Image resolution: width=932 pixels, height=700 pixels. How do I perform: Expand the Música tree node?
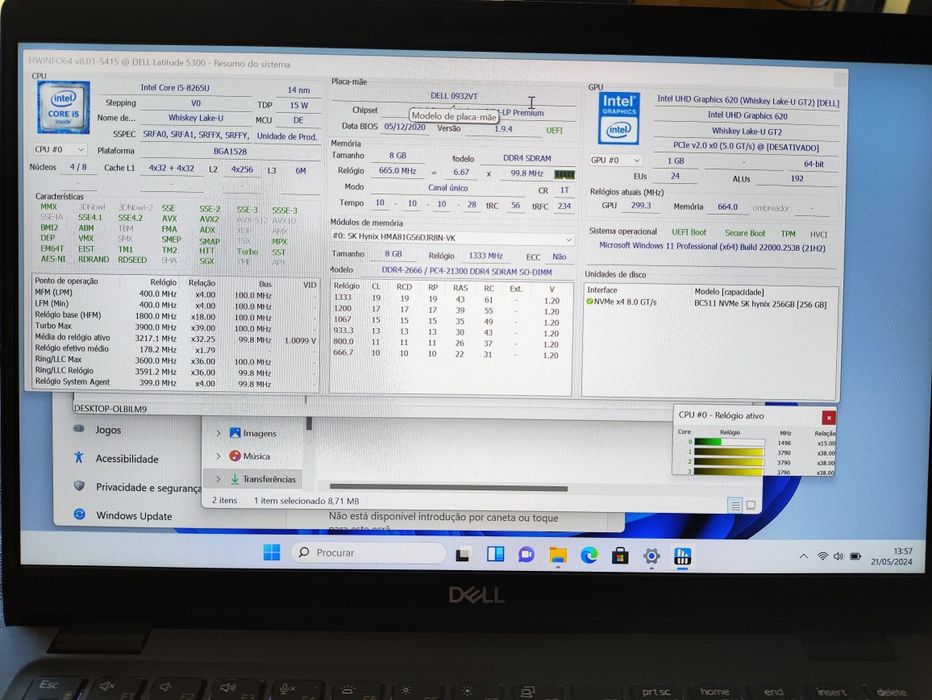pyautogui.click(x=218, y=456)
